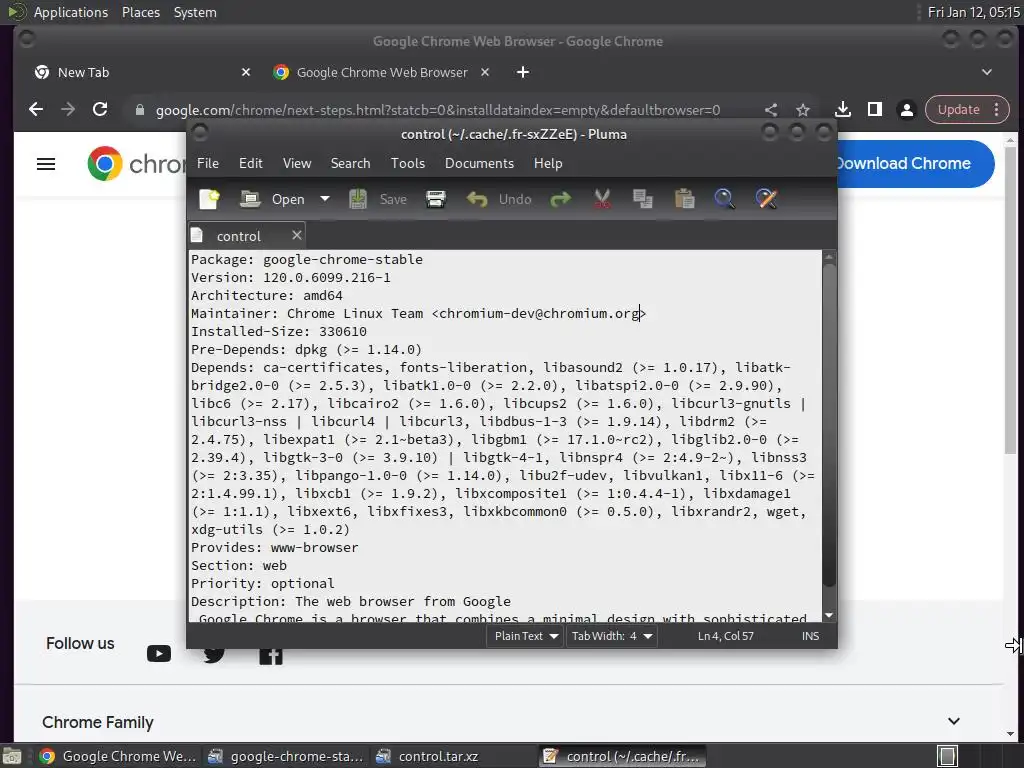The image size is (1024, 768).
Task: Open the Places menu in top panel
Action: click(x=140, y=12)
